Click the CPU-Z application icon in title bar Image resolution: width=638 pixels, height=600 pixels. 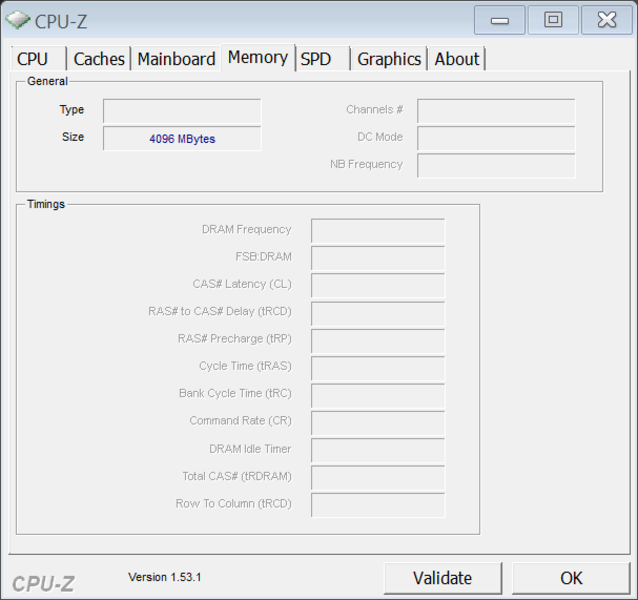17,20
